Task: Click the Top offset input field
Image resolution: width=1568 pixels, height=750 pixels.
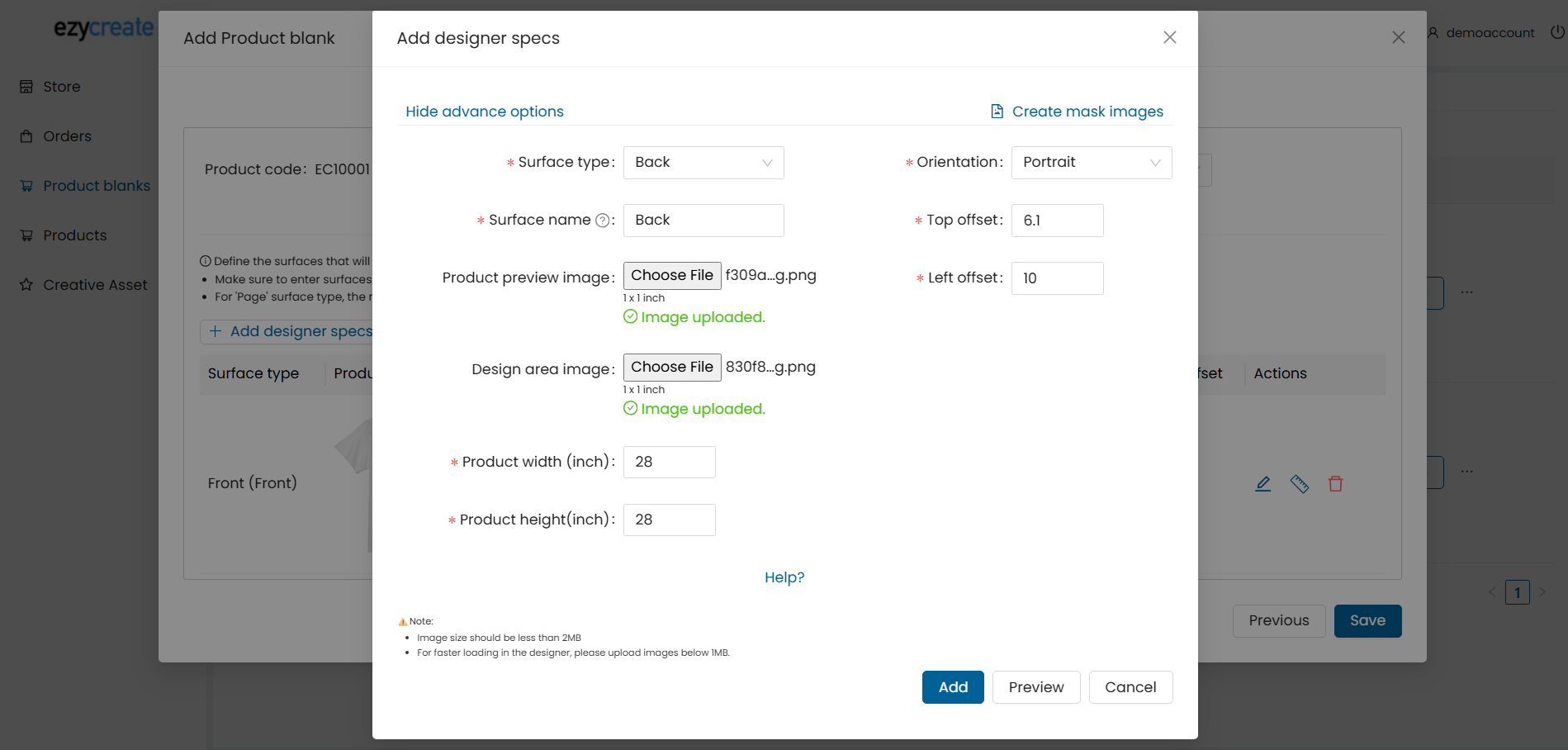Action: coord(1057,221)
